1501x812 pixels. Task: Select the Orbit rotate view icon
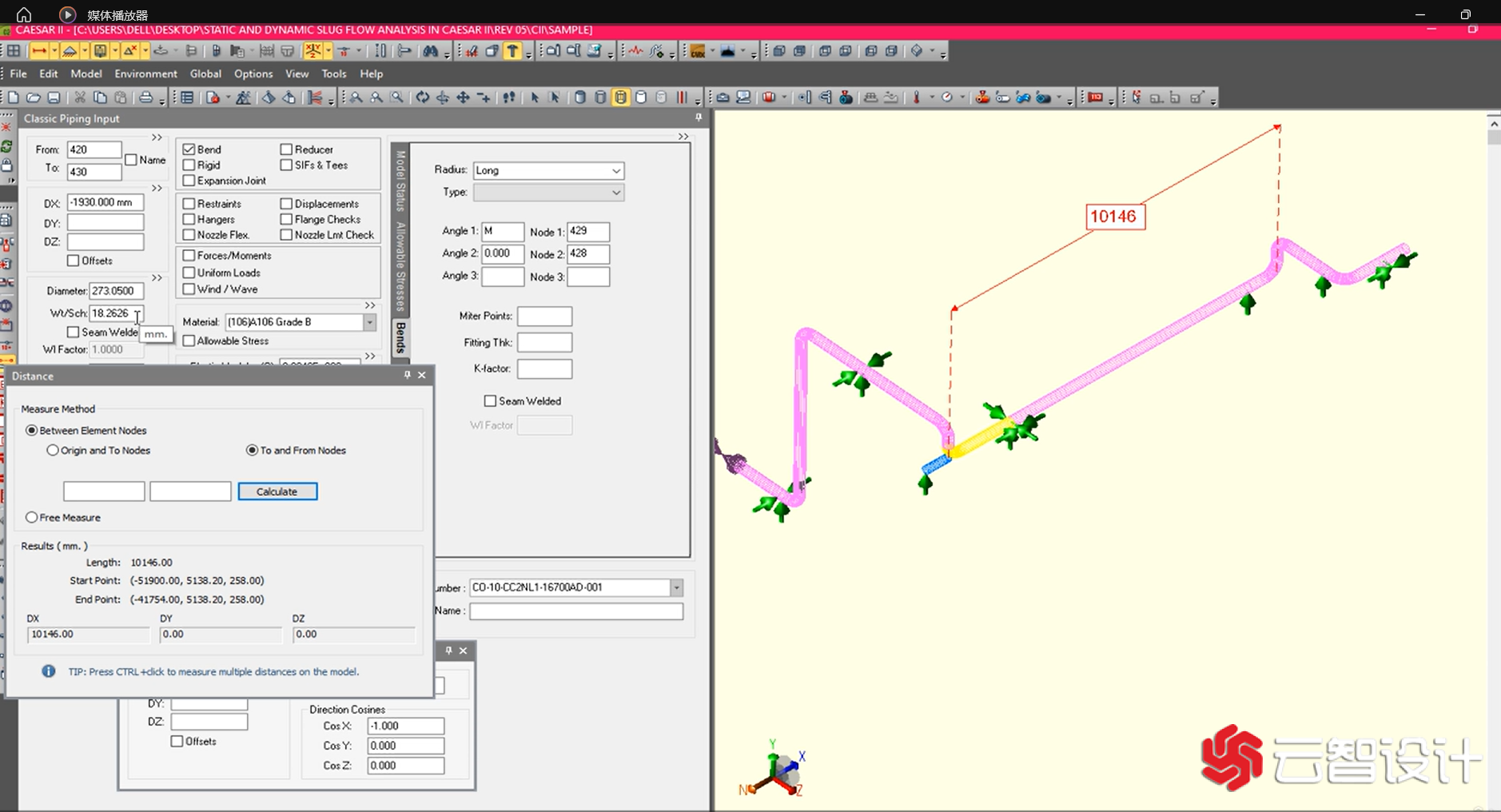422,98
